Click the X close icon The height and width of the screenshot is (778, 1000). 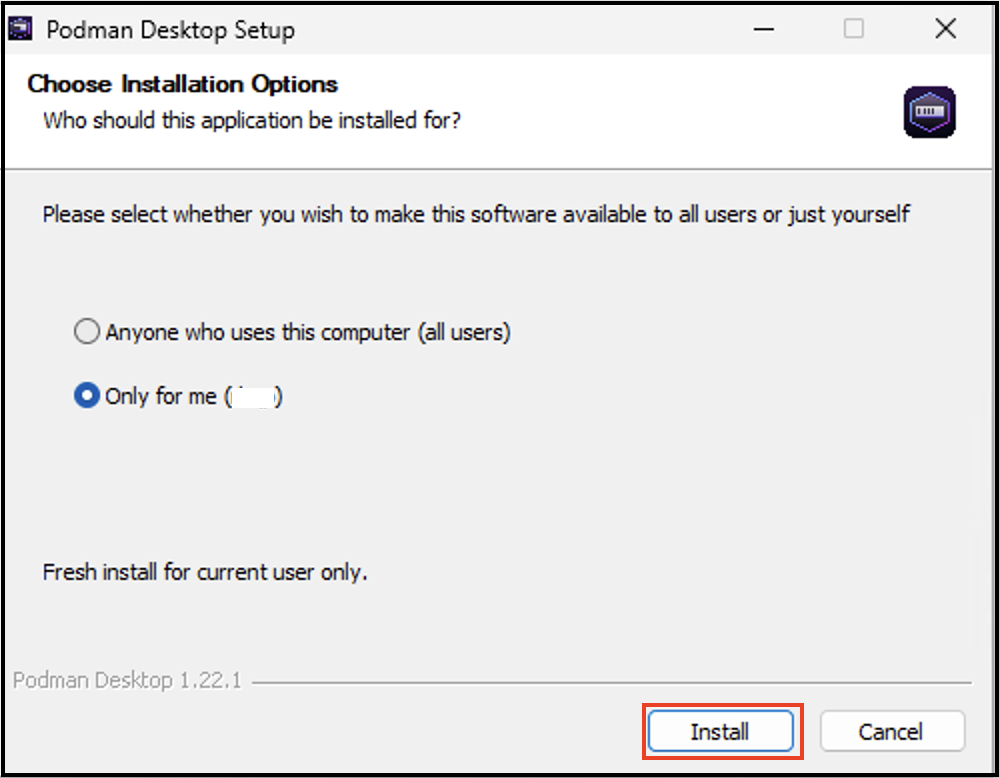(x=945, y=29)
